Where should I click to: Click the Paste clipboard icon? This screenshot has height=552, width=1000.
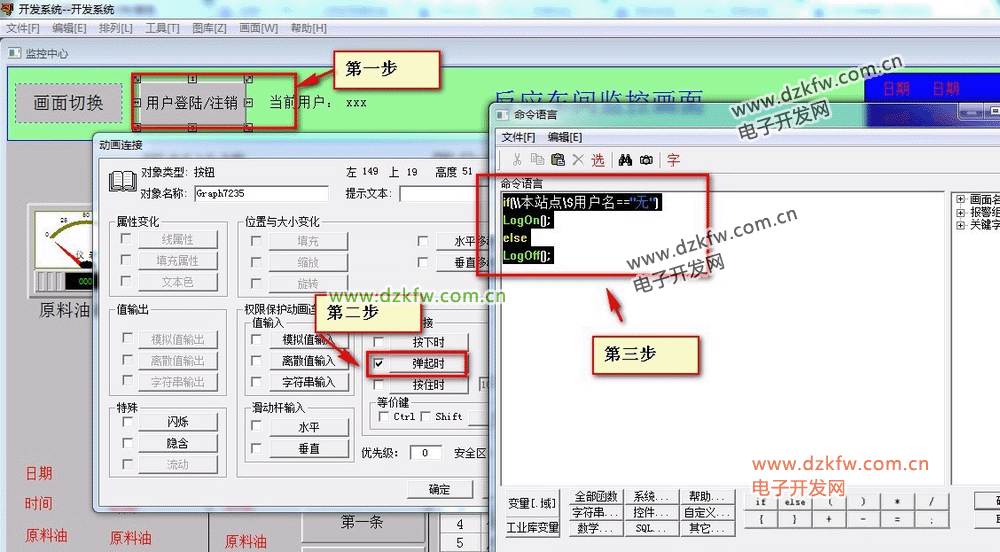[x=557, y=160]
